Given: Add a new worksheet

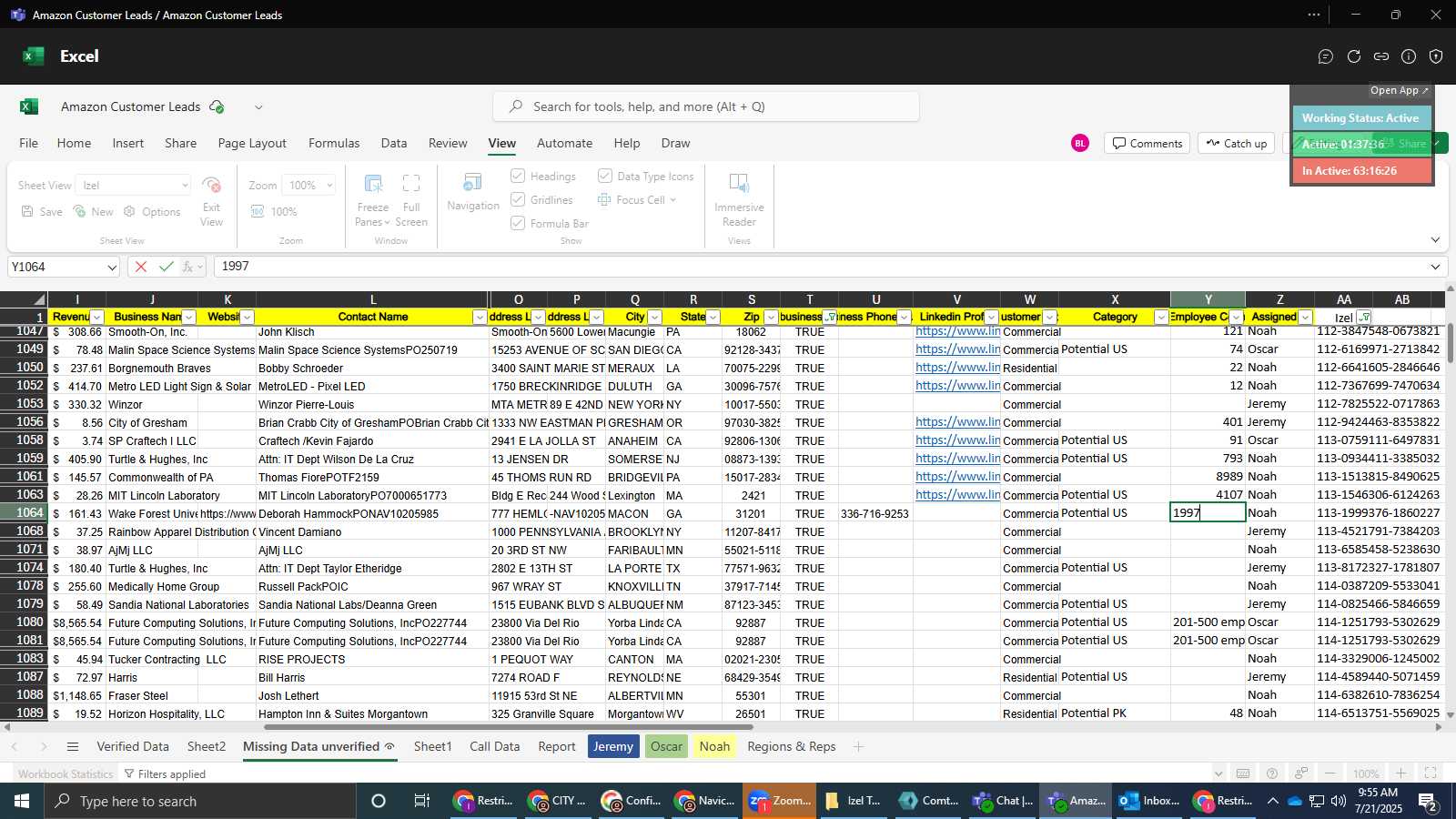Looking at the screenshot, I should coord(857,746).
